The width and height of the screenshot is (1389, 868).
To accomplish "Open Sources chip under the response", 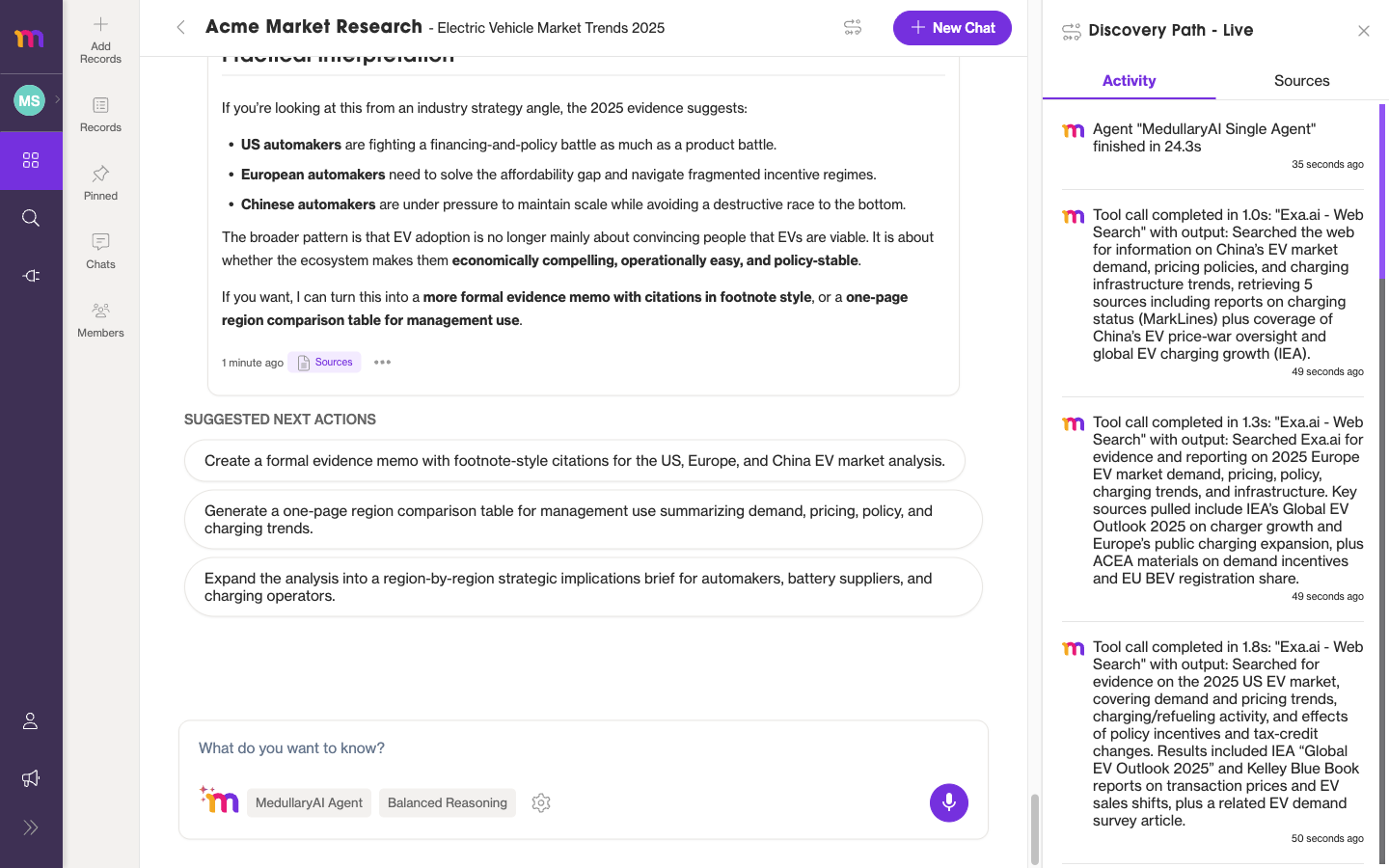I will tap(325, 363).
